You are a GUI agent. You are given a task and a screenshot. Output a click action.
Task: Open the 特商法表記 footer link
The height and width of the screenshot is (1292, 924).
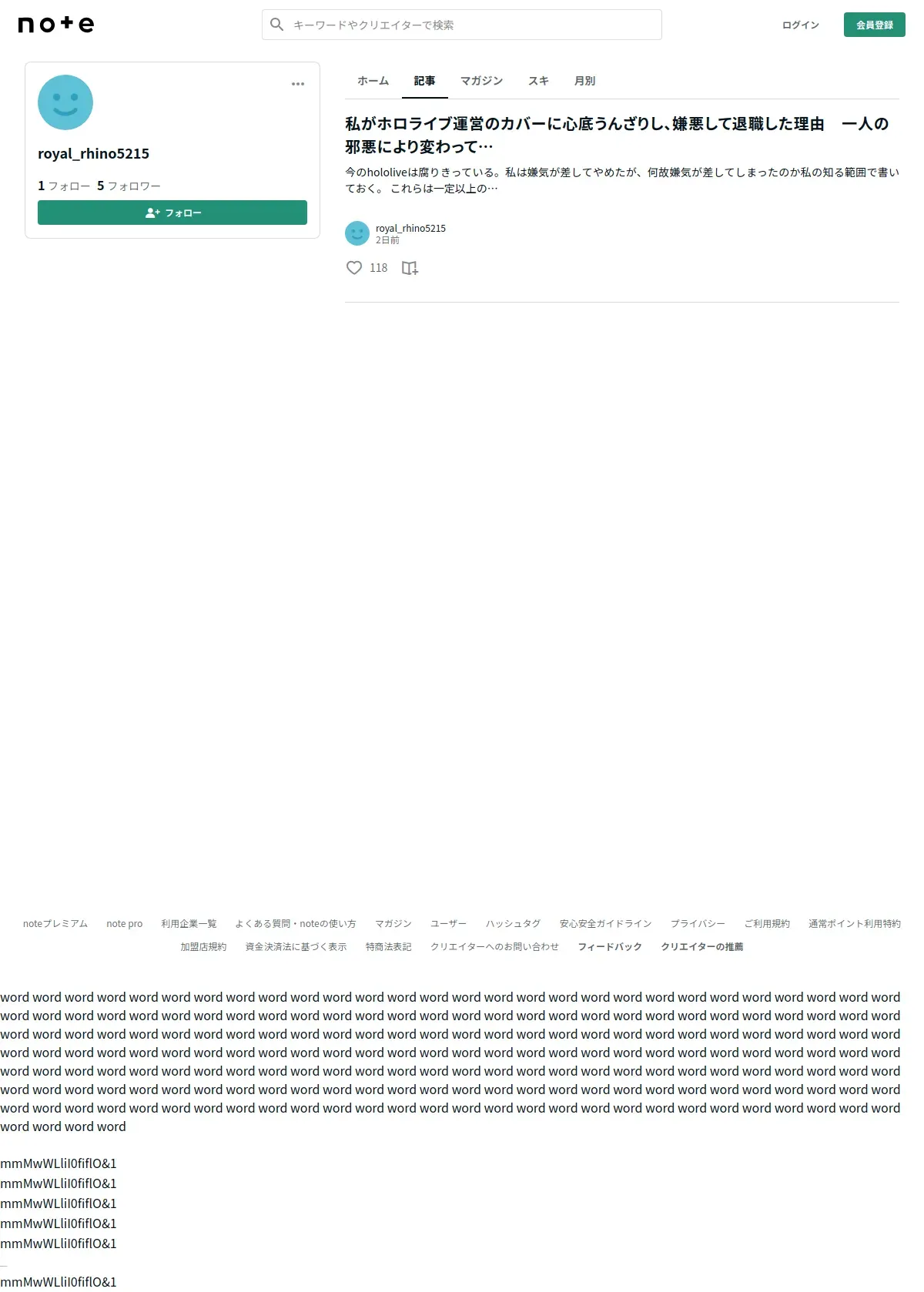click(x=389, y=947)
